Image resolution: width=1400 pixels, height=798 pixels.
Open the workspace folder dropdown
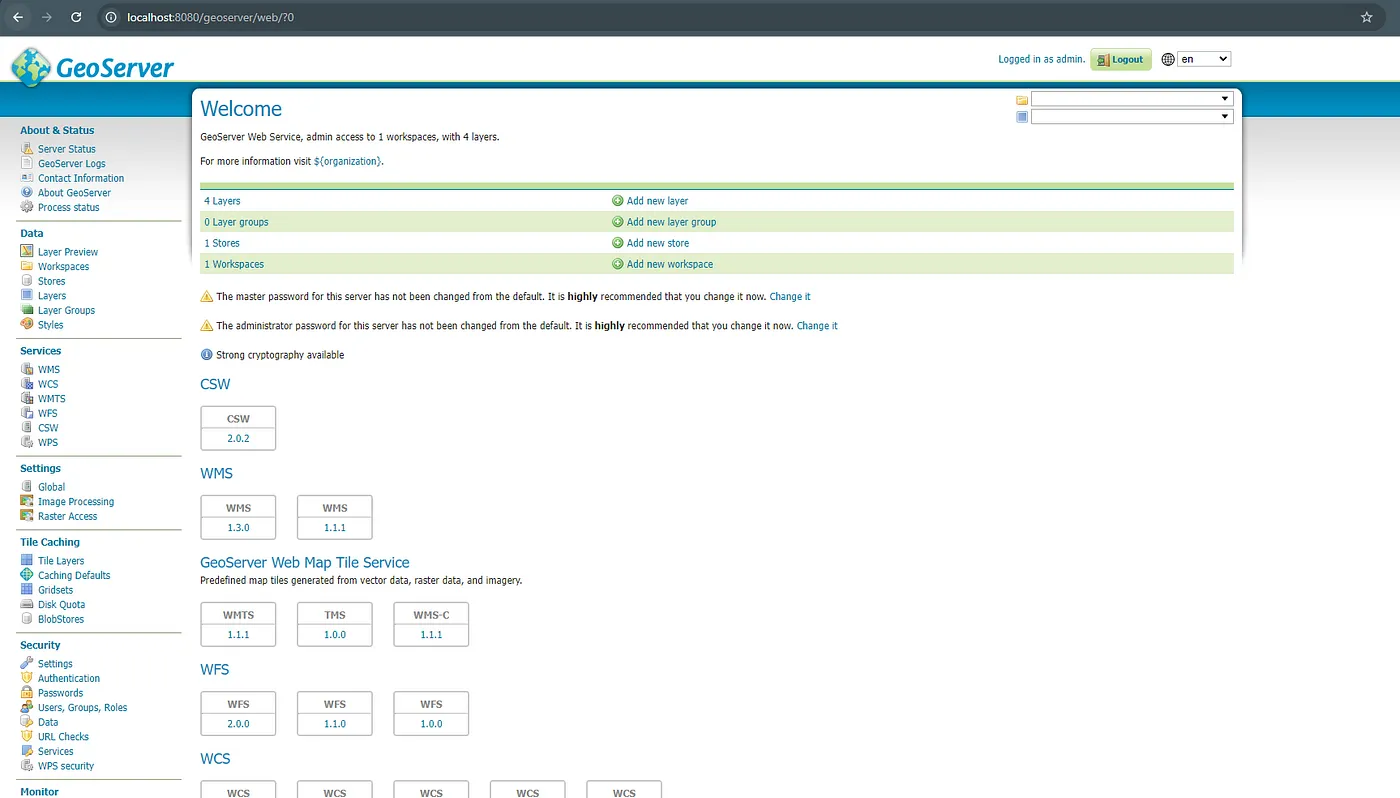click(1131, 99)
